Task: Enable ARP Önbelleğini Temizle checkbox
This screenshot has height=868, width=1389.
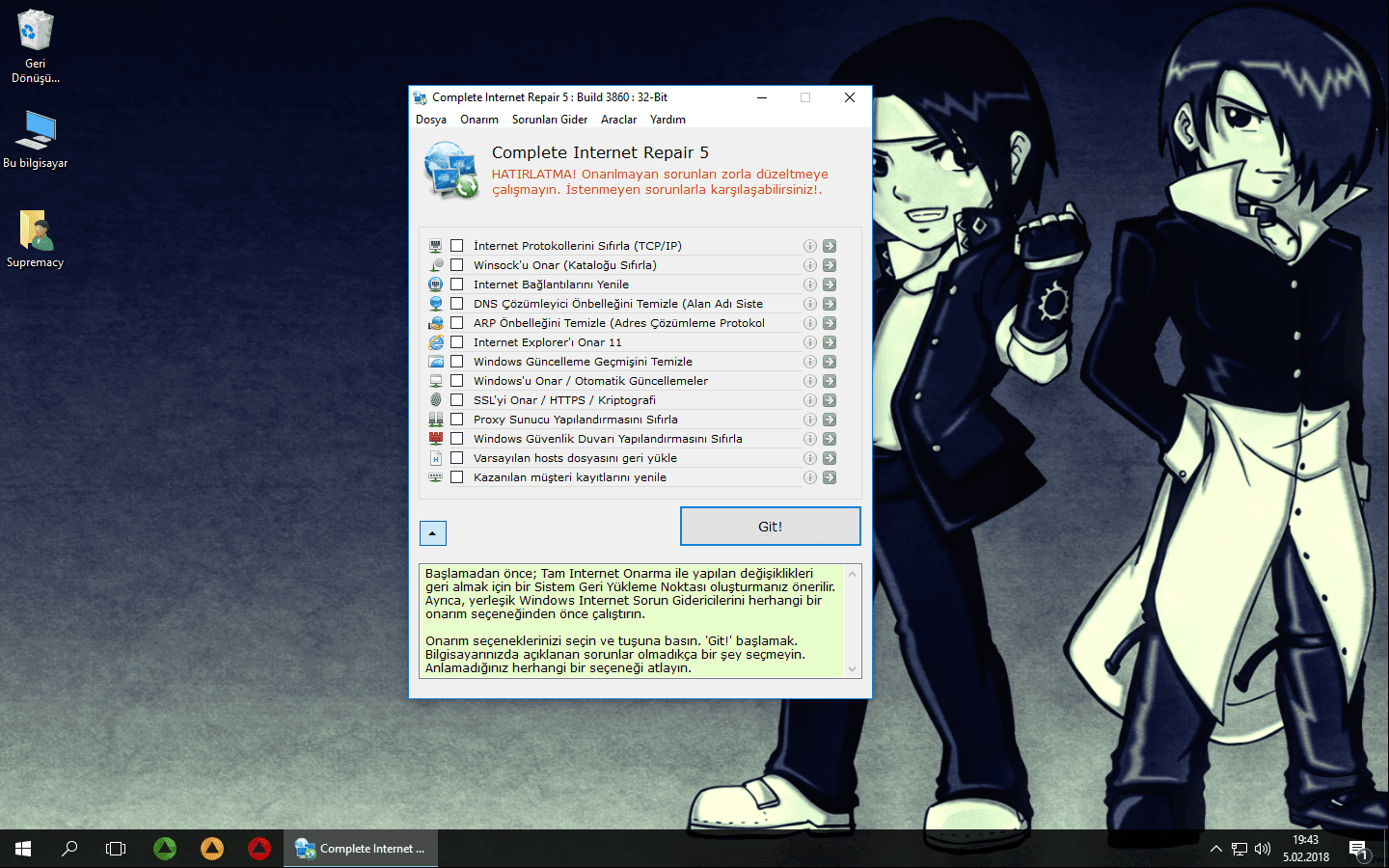Action: click(457, 323)
